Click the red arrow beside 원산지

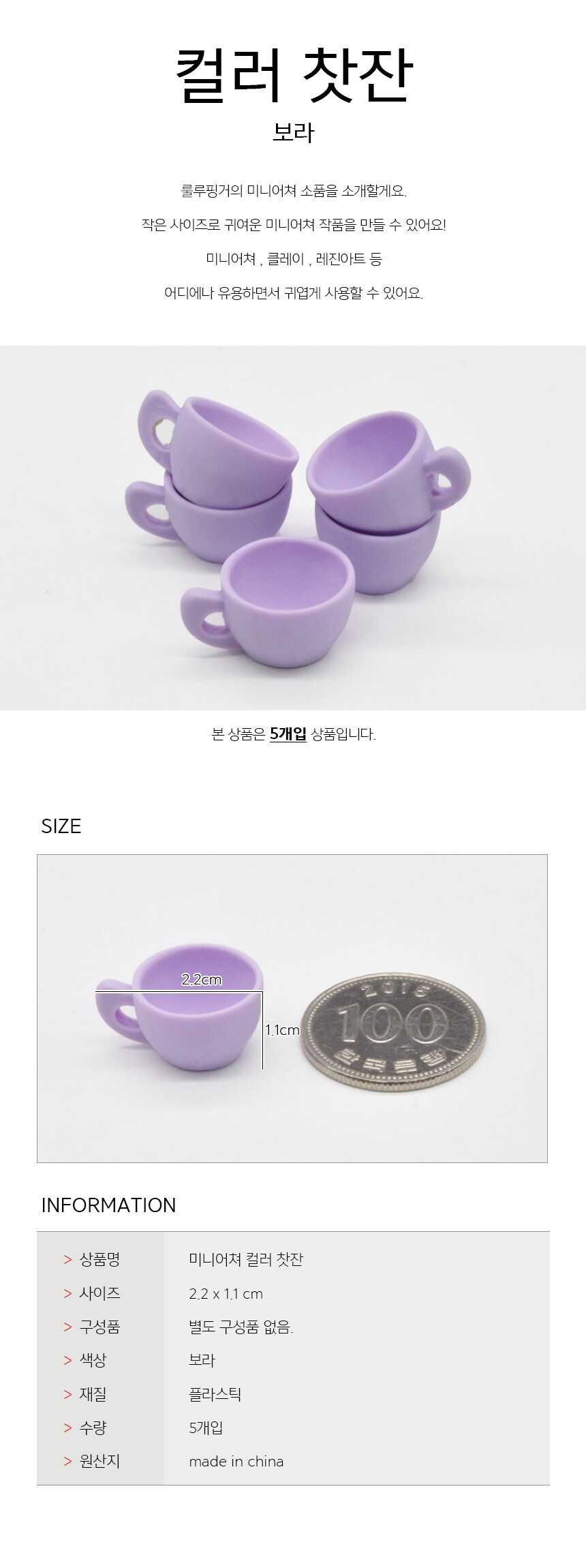(x=67, y=1461)
